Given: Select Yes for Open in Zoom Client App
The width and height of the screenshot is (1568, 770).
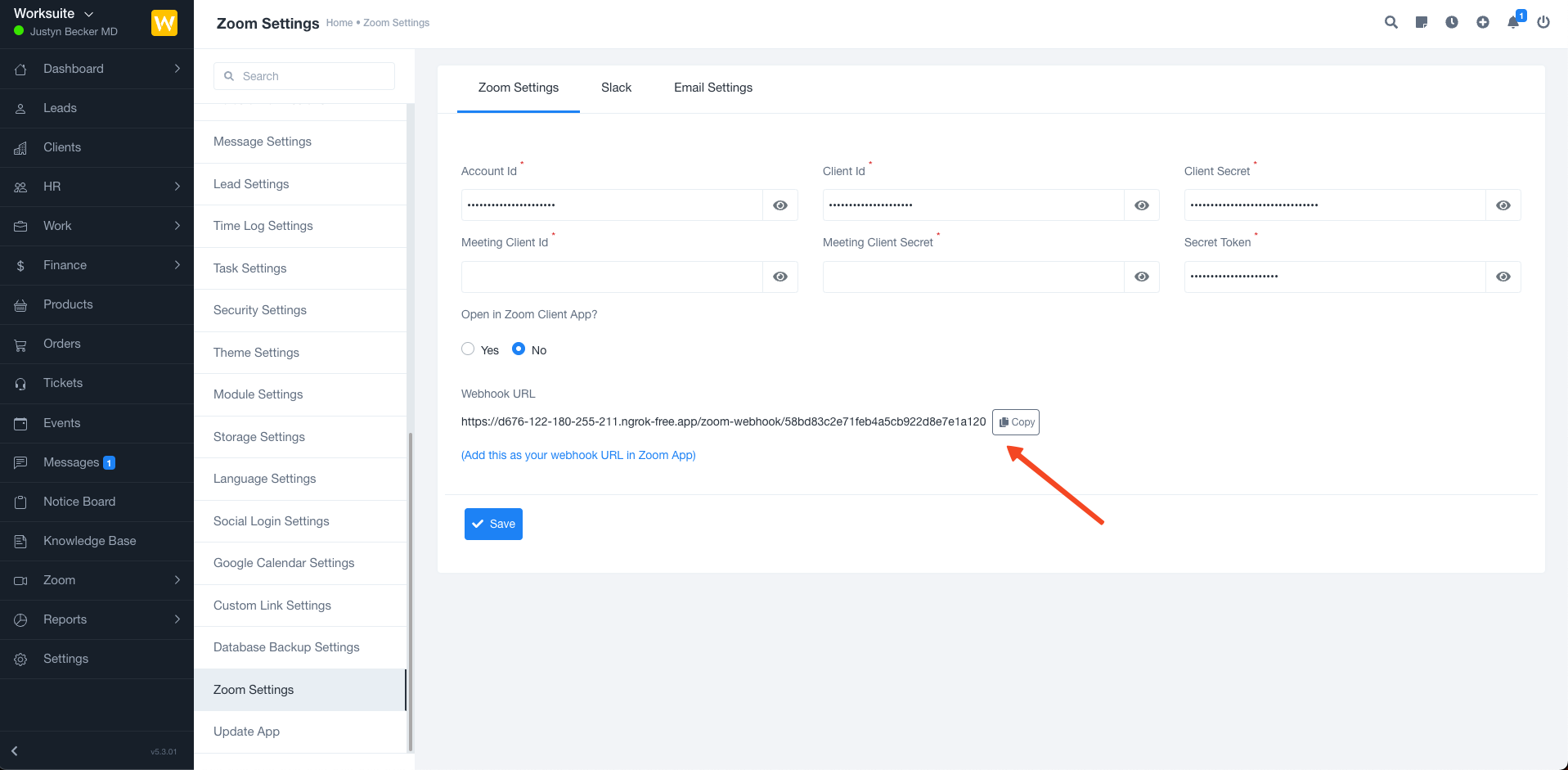Looking at the screenshot, I should [x=468, y=349].
